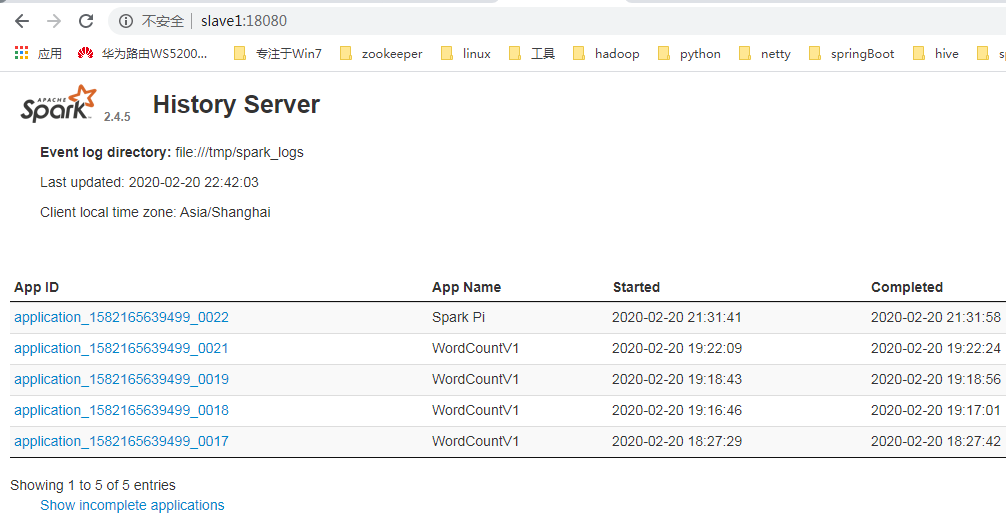
Task: Sort table by App Name column header
Action: [x=466, y=287]
